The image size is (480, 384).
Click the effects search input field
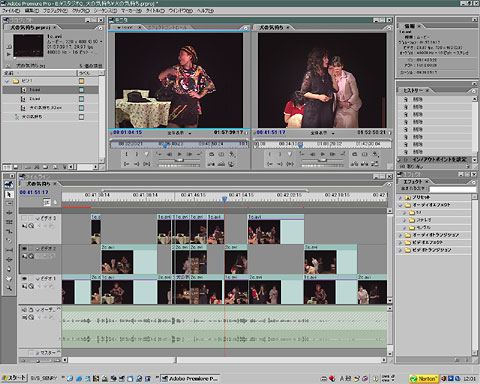coord(453,189)
